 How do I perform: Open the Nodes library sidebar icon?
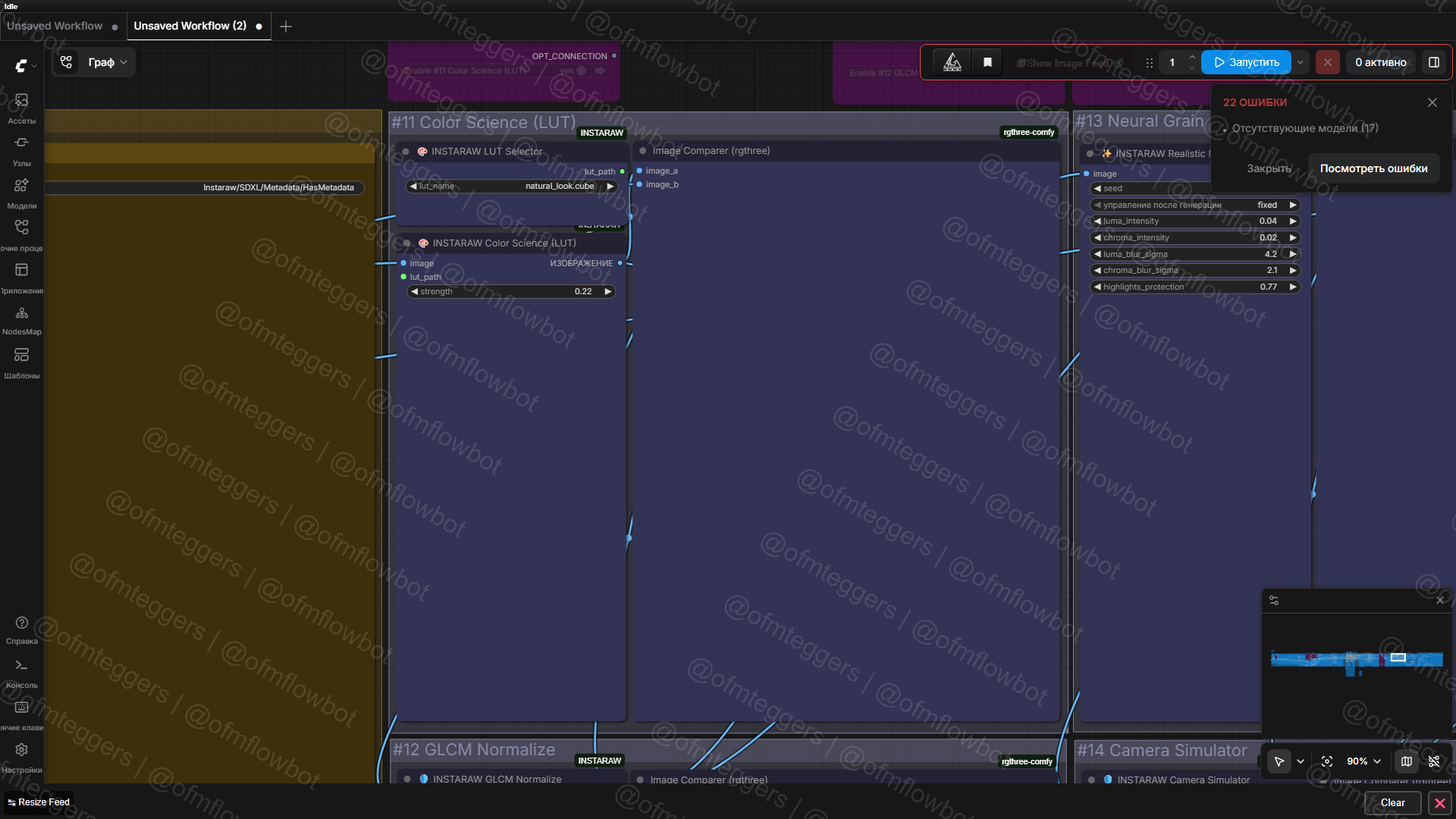point(21,149)
